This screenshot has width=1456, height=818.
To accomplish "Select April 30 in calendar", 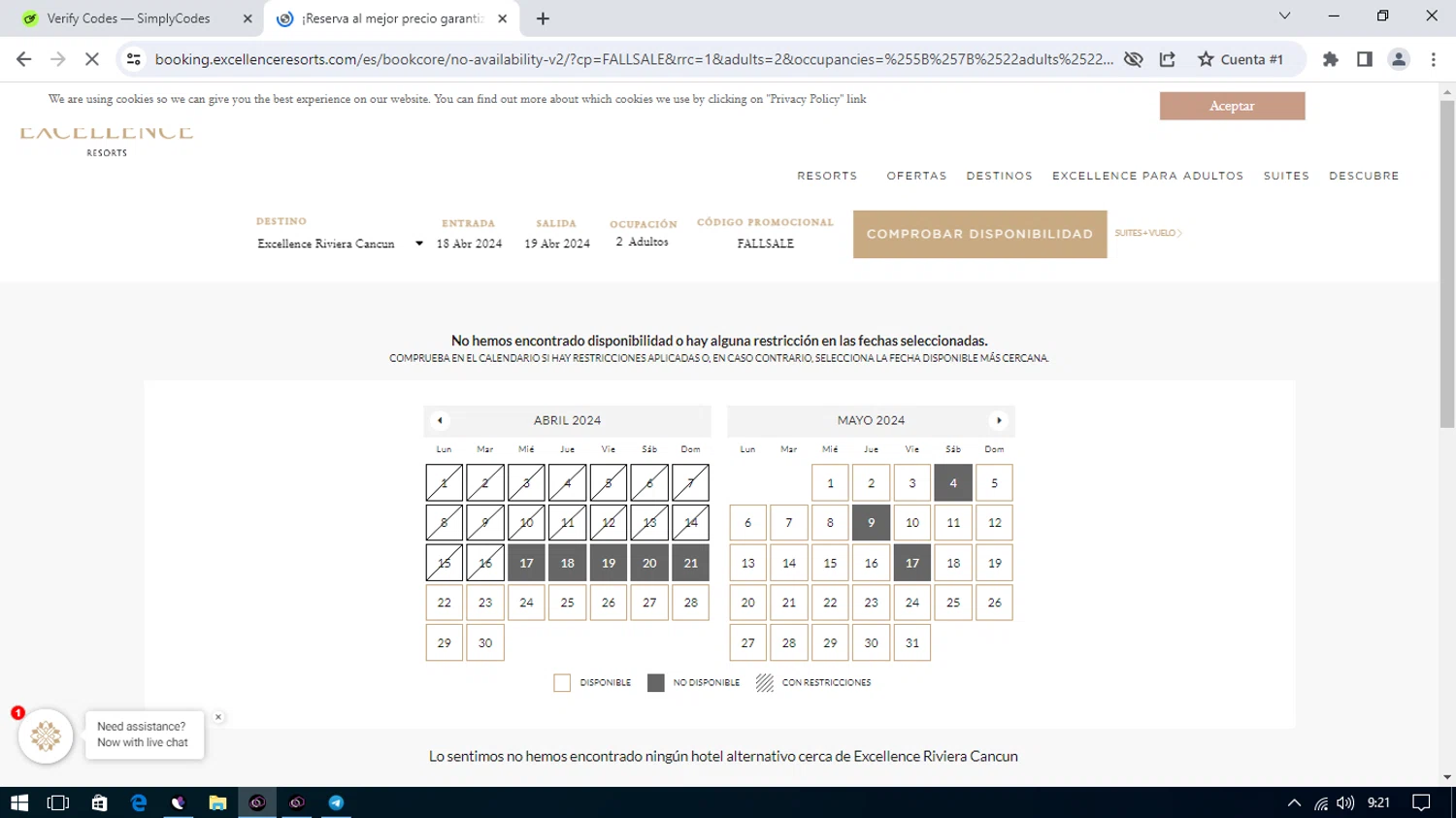I will [x=485, y=642].
